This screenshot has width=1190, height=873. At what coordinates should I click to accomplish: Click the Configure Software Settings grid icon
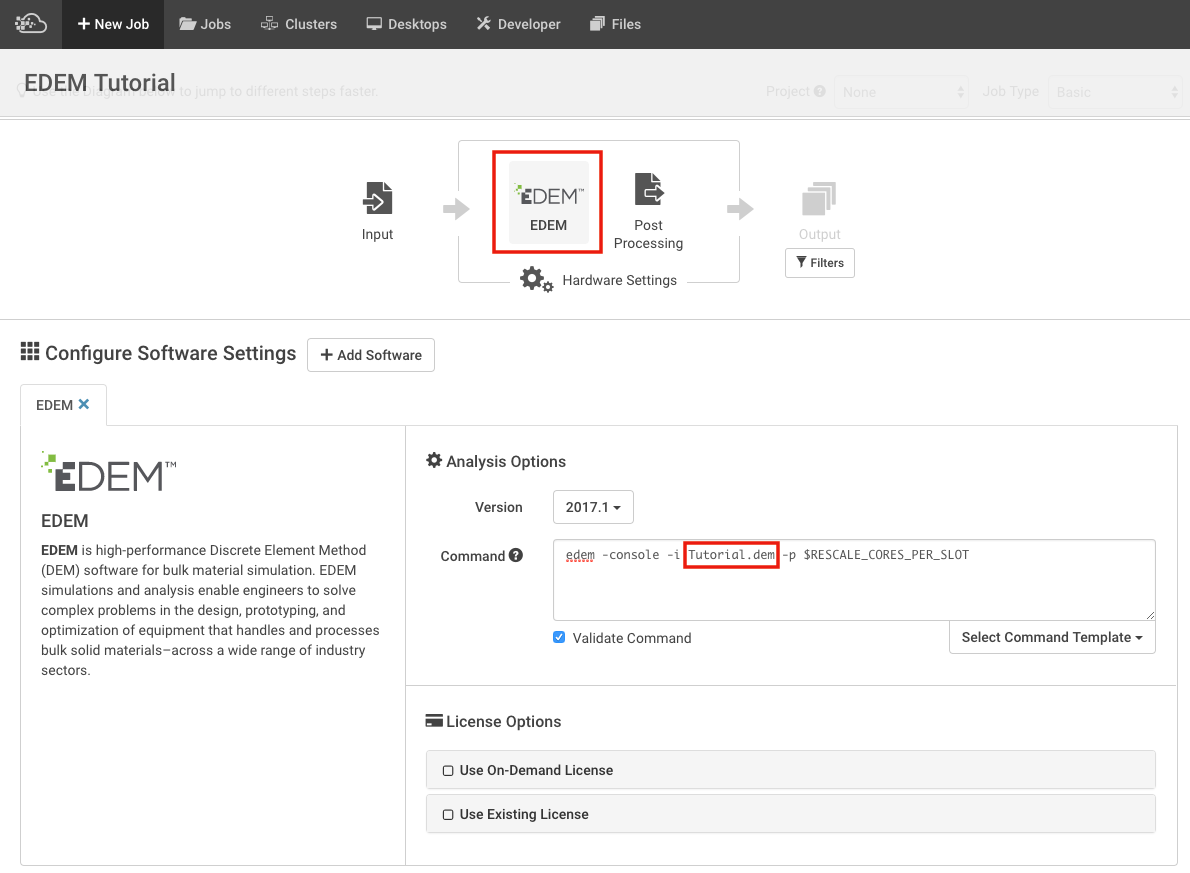[30, 351]
